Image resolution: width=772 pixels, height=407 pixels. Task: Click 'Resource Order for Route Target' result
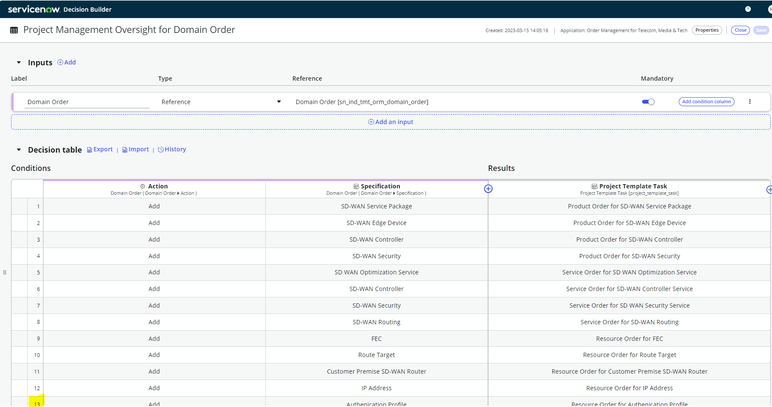629,355
